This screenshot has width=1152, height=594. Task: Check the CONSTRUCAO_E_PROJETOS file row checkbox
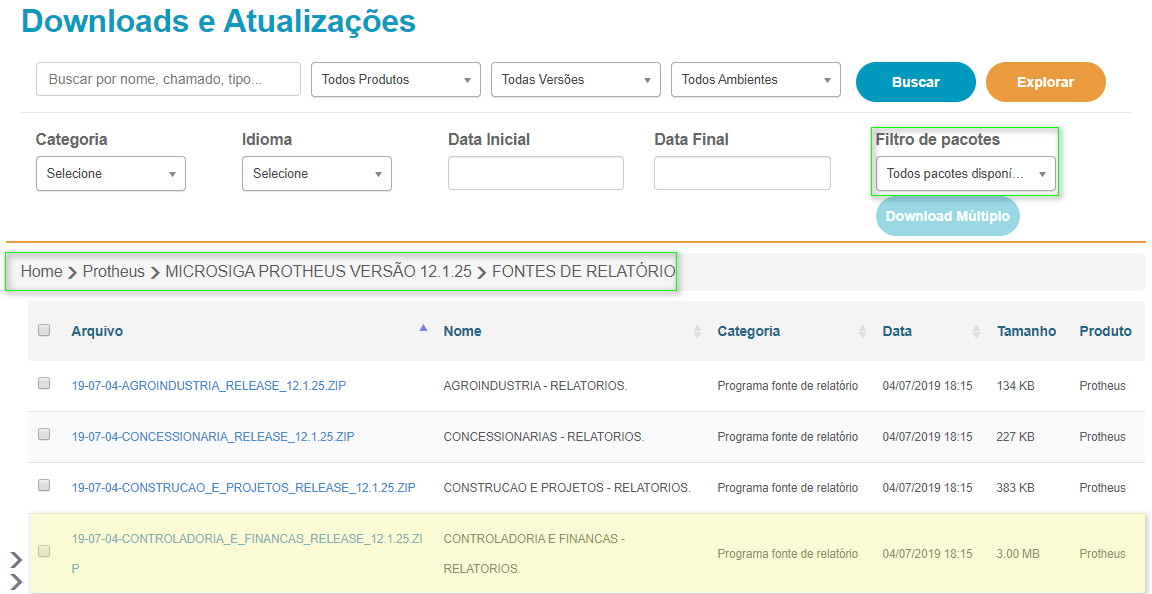tap(44, 485)
